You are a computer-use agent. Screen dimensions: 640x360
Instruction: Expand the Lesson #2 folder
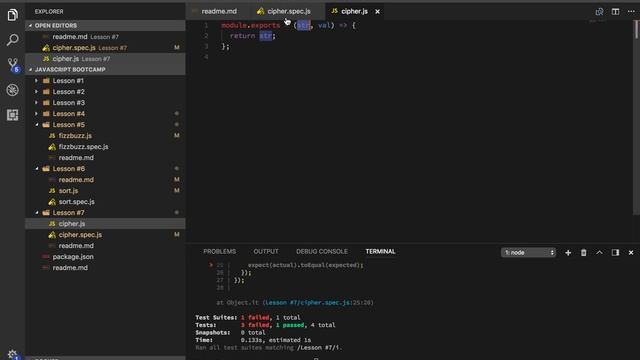105,91
